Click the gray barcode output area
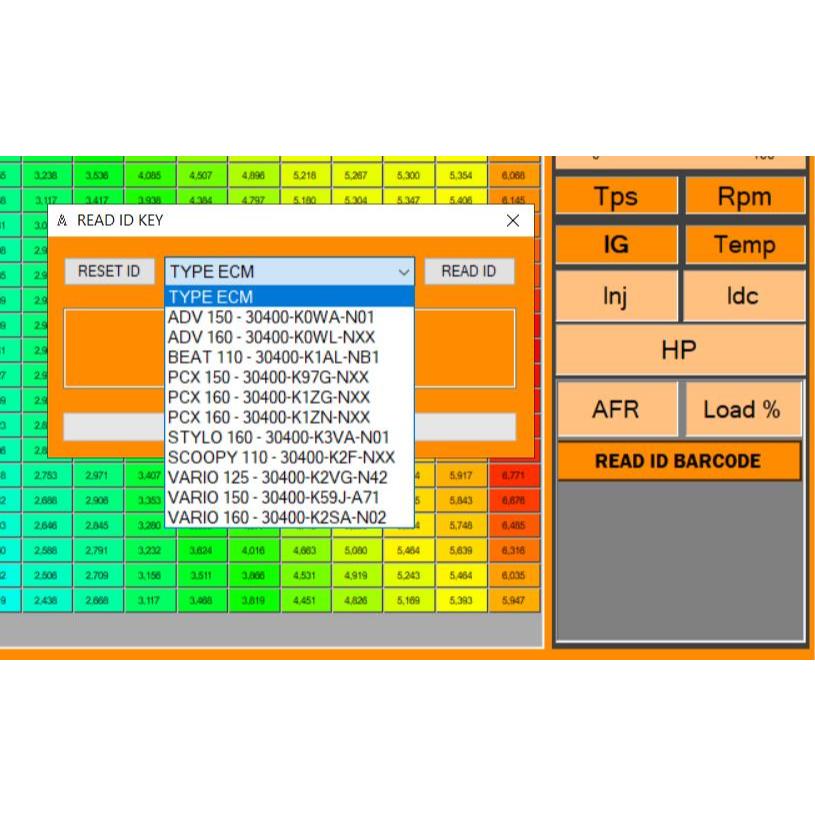 pos(680,560)
